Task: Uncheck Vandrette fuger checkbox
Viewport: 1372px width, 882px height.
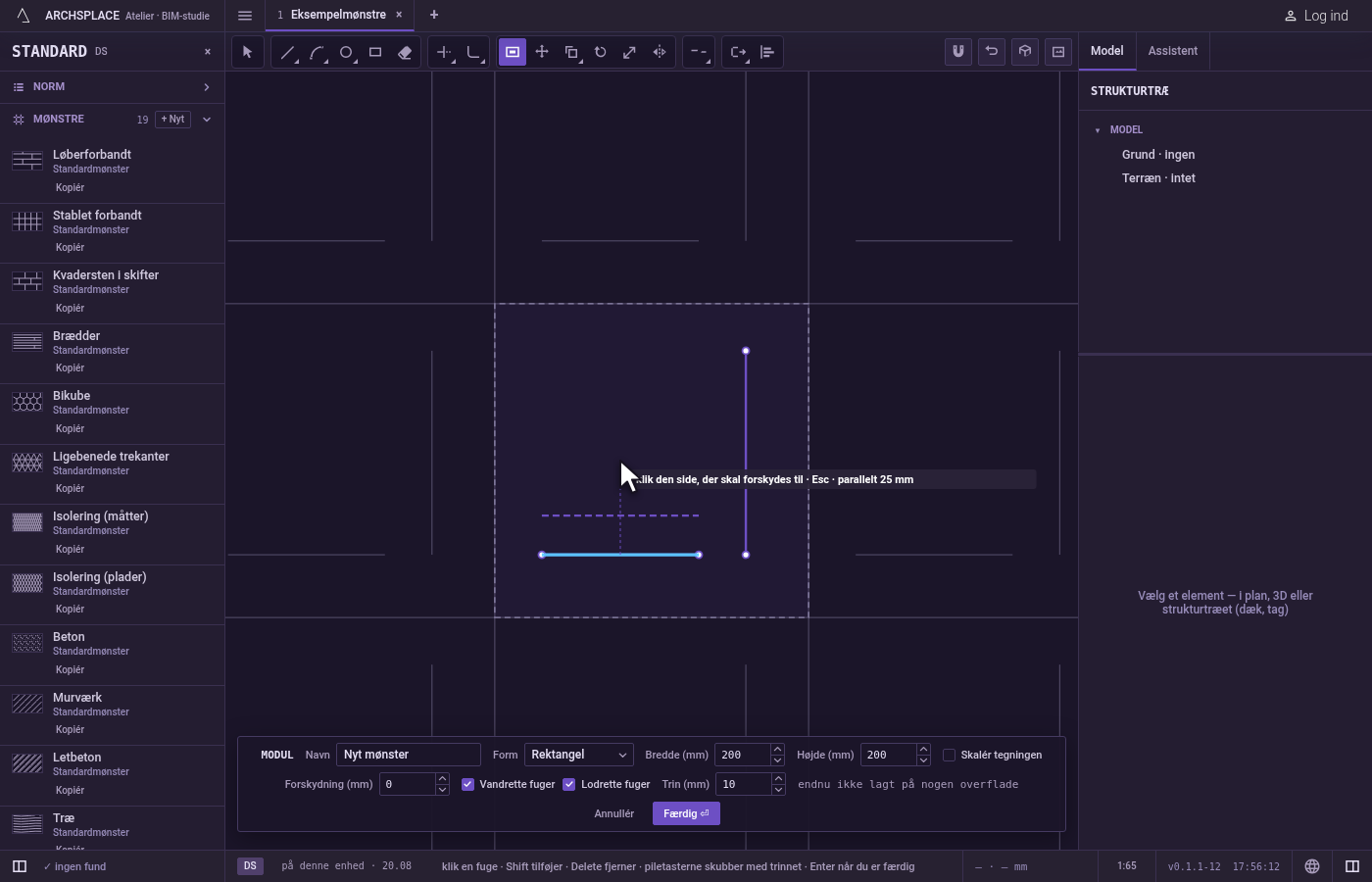Action: 468,784
